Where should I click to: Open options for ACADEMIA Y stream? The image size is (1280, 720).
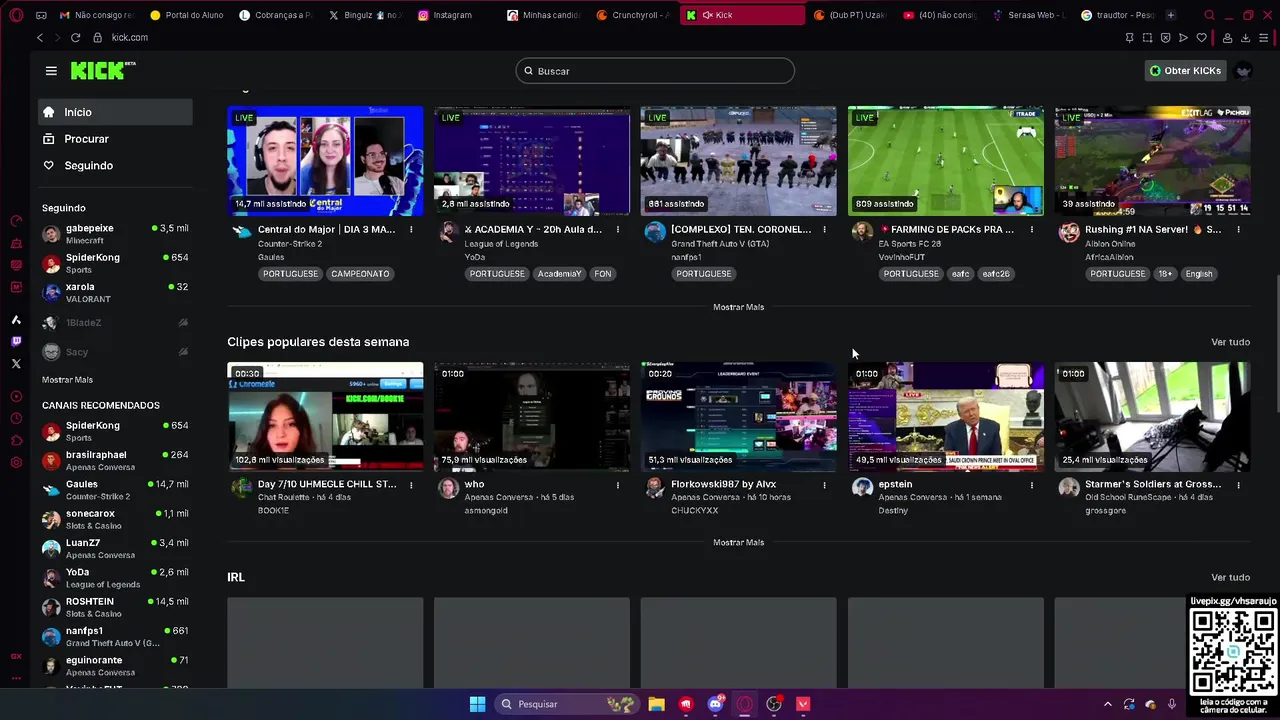618,230
